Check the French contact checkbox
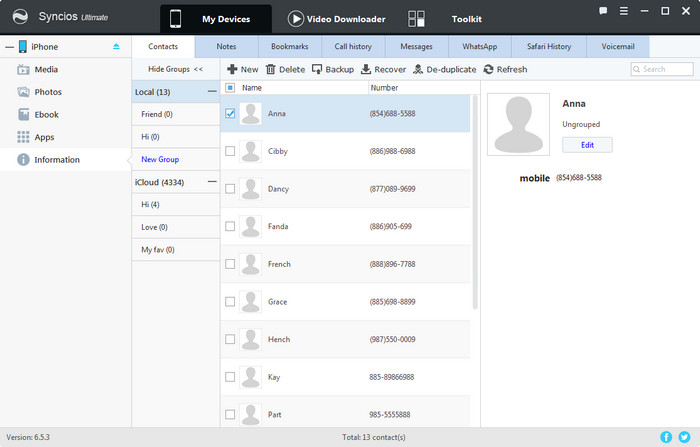Viewport: 700px width, 447px height. (x=230, y=264)
